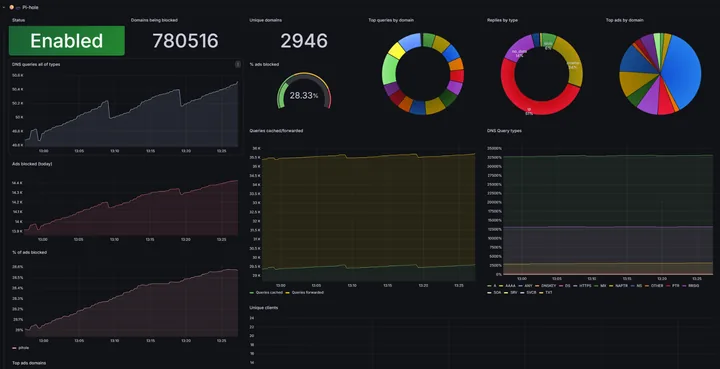
Task: Click the Status panel title
Action: 18,20
